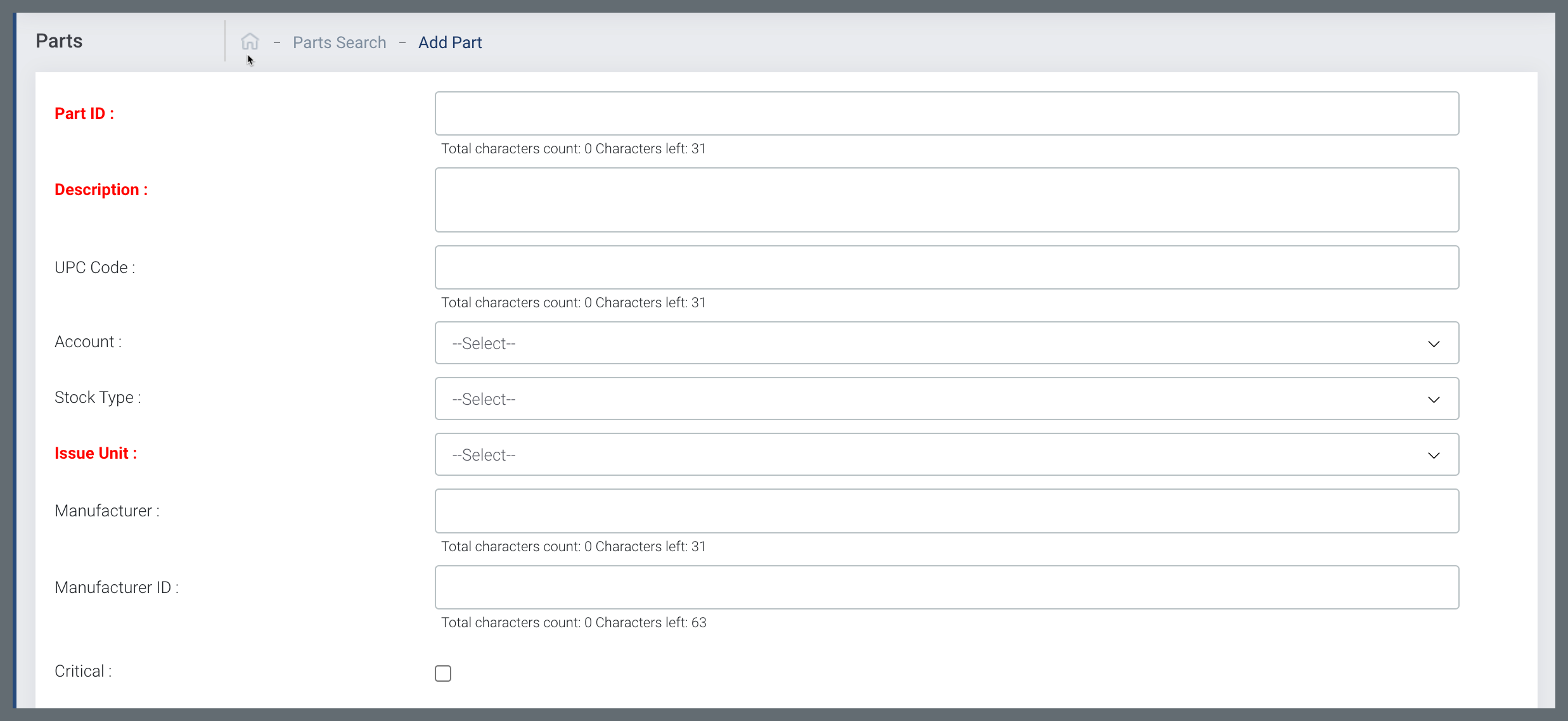This screenshot has height=721, width=1568.
Task: Click into the Description text area
Action: click(x=946, y=200)
